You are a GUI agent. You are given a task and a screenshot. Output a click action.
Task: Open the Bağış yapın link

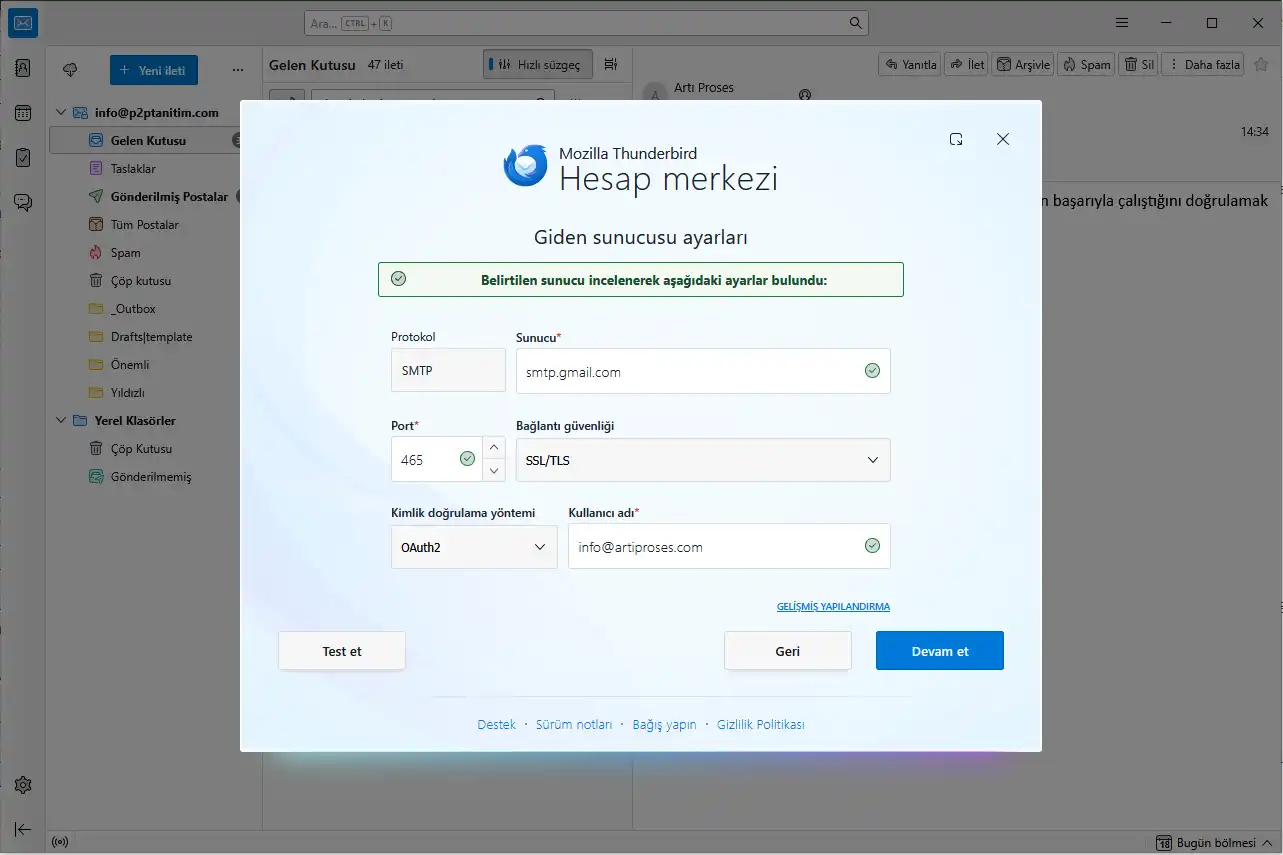664,725
